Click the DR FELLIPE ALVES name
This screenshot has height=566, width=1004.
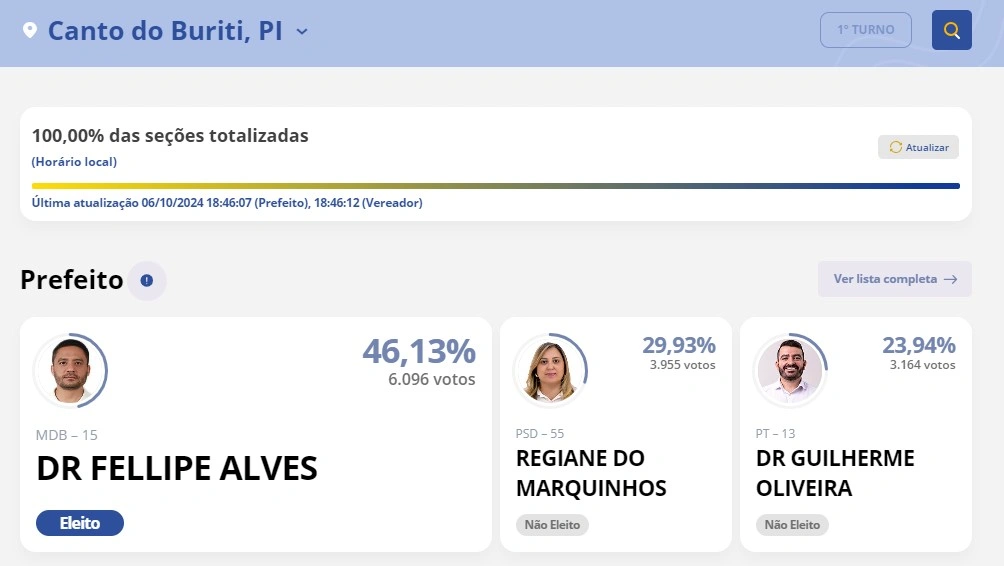click(177, 468)
